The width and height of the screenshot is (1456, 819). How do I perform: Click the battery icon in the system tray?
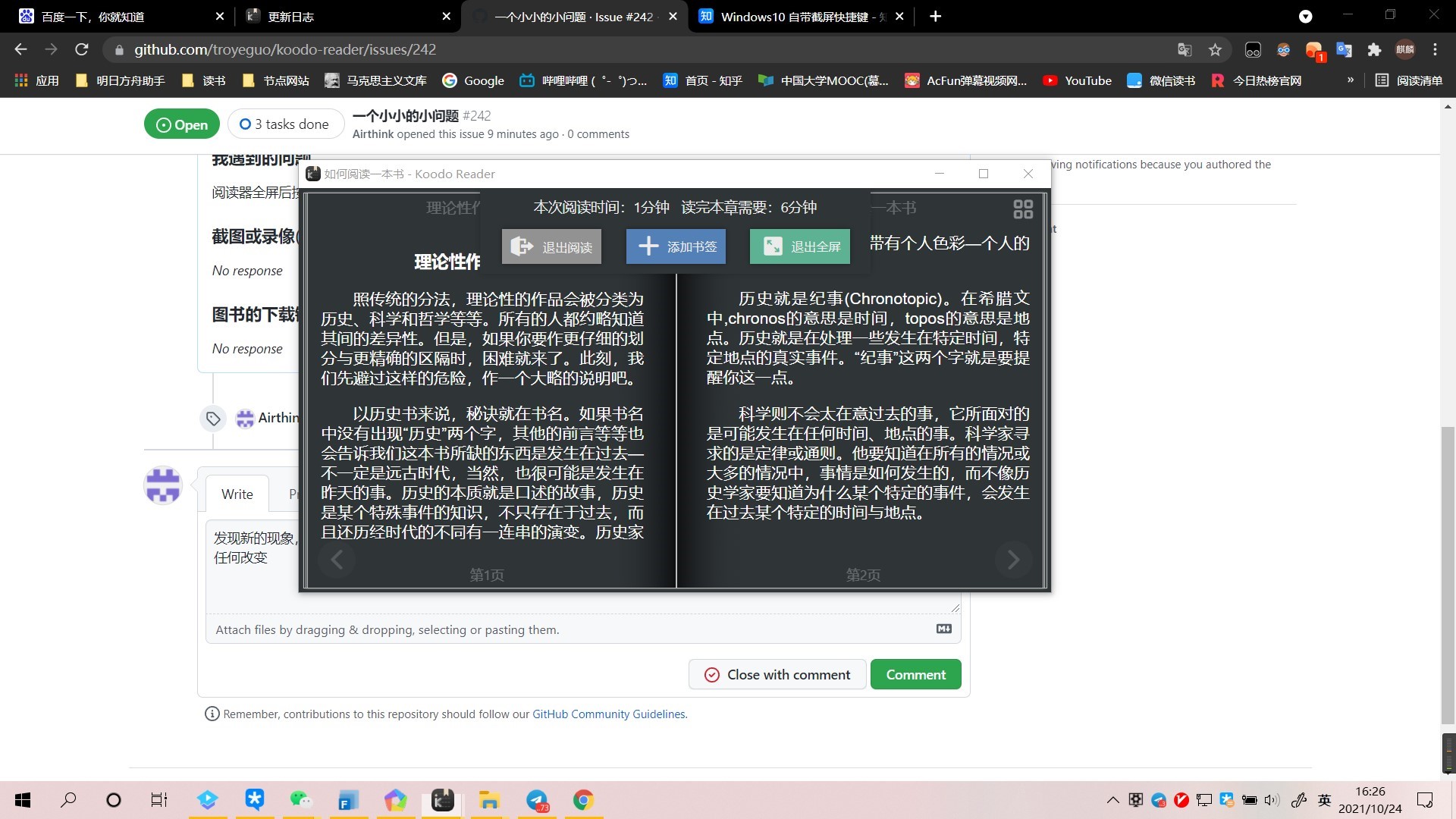click(x=1248, y=799)
